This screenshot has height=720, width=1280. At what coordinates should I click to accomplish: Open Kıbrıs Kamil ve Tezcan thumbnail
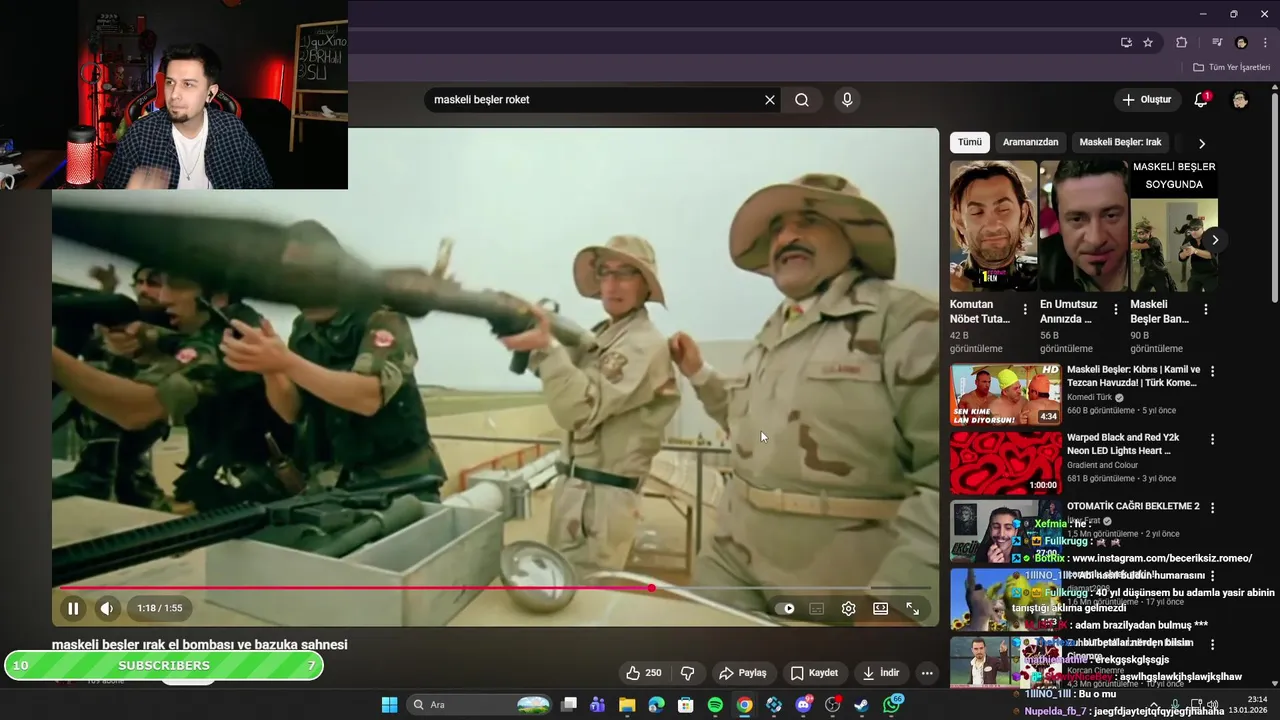pyautogui.click(x=1006, y=395)
